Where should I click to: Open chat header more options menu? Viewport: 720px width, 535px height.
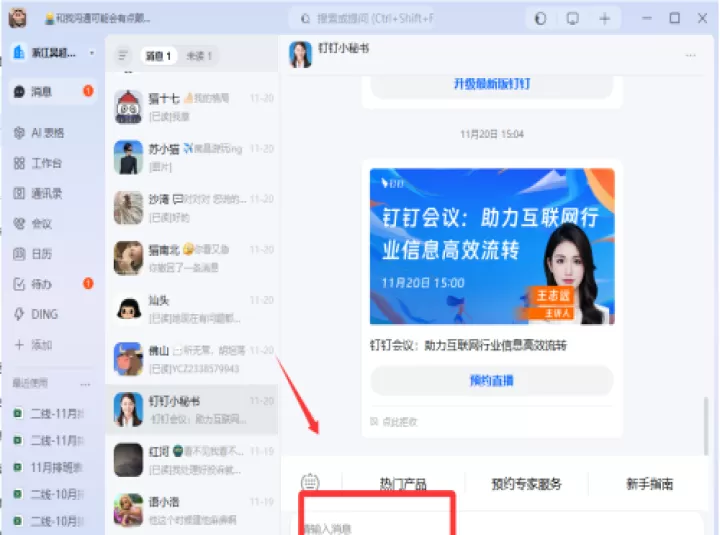[x=690, y=55]
